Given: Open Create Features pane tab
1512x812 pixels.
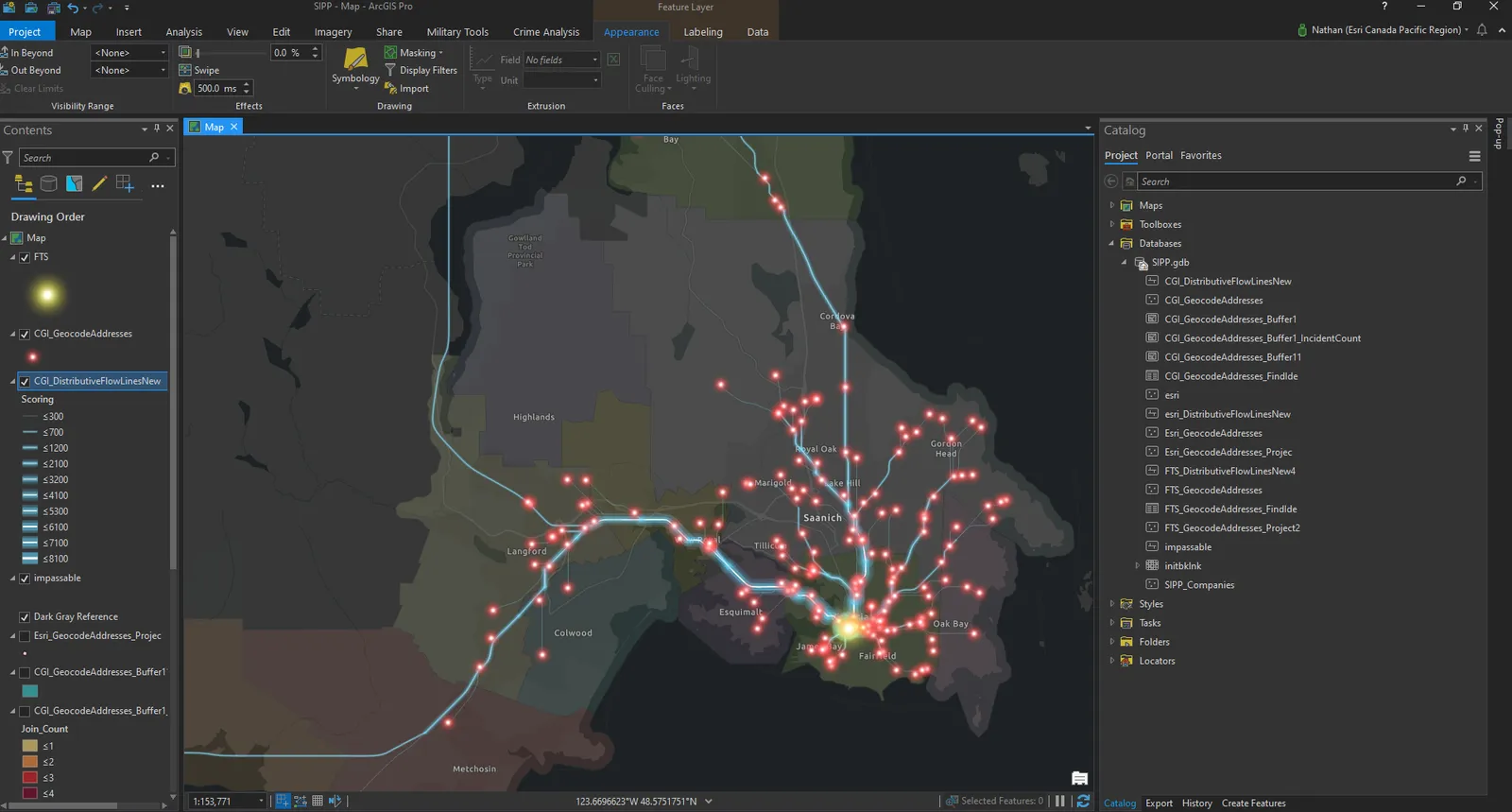Looking at the screenshot, I should [1253, 803].
